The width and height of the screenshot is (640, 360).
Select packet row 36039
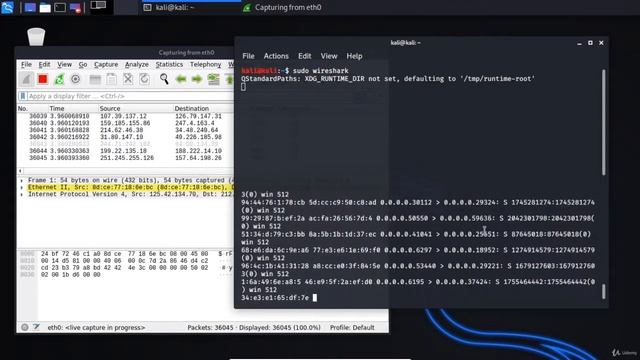click(x=125, y=116)
